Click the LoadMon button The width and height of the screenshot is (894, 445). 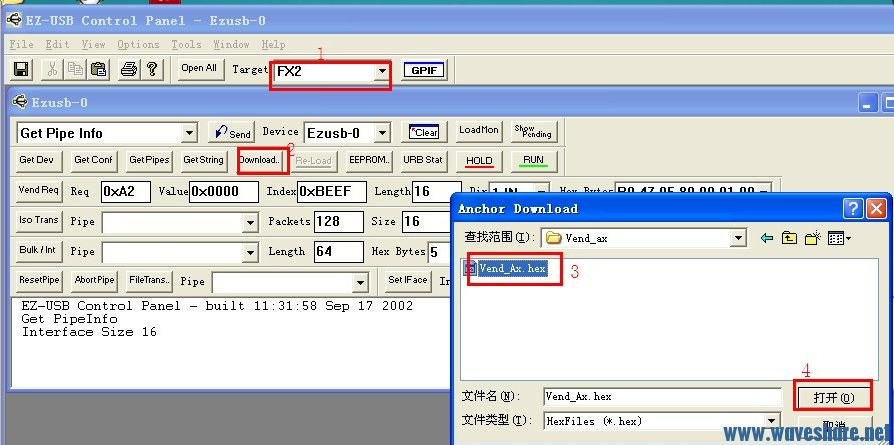[478, 131]
